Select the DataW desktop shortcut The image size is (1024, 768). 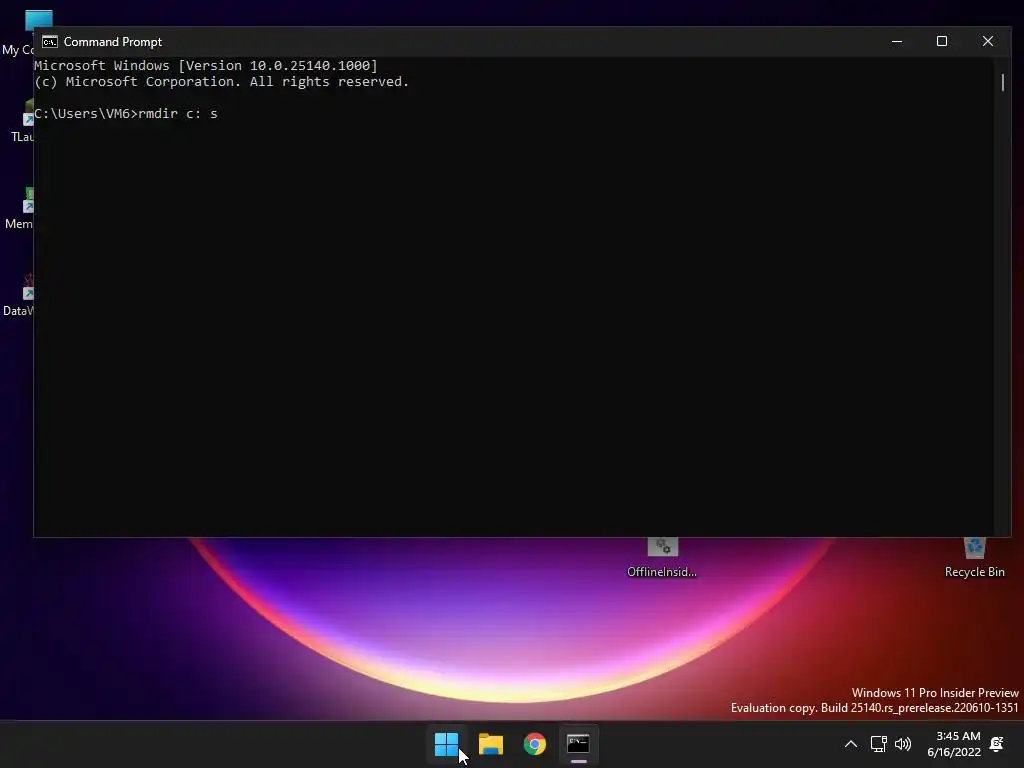point(18,296)
